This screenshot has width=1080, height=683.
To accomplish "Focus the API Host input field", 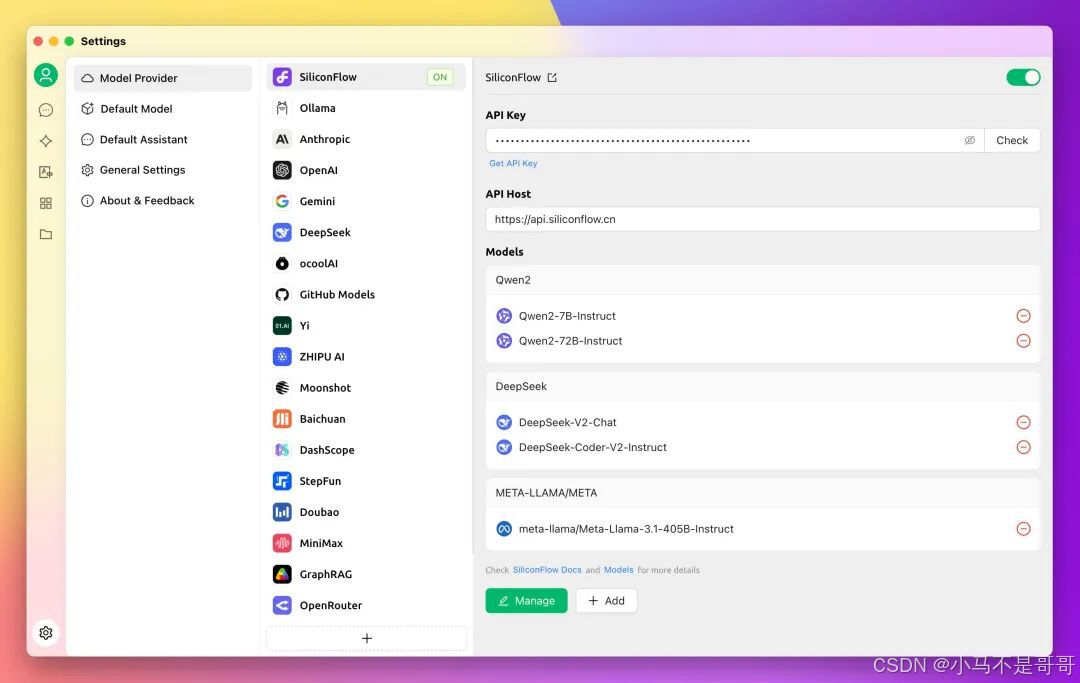I will pyautogui.click(x=762, y=219).
